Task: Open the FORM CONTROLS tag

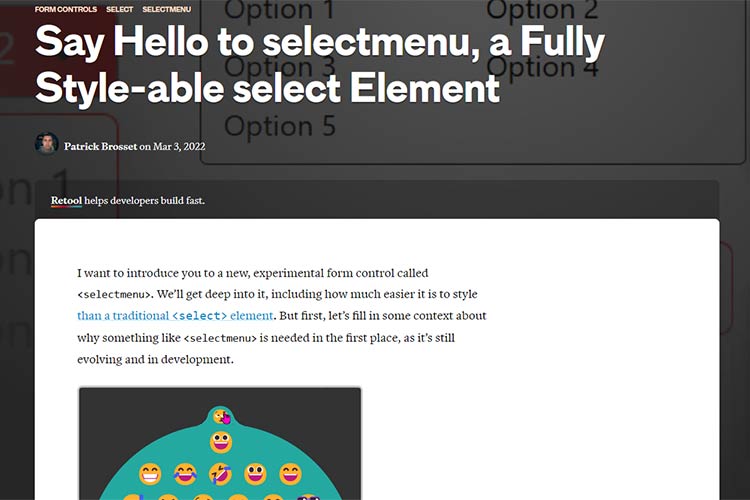Action: pos(66,9)
